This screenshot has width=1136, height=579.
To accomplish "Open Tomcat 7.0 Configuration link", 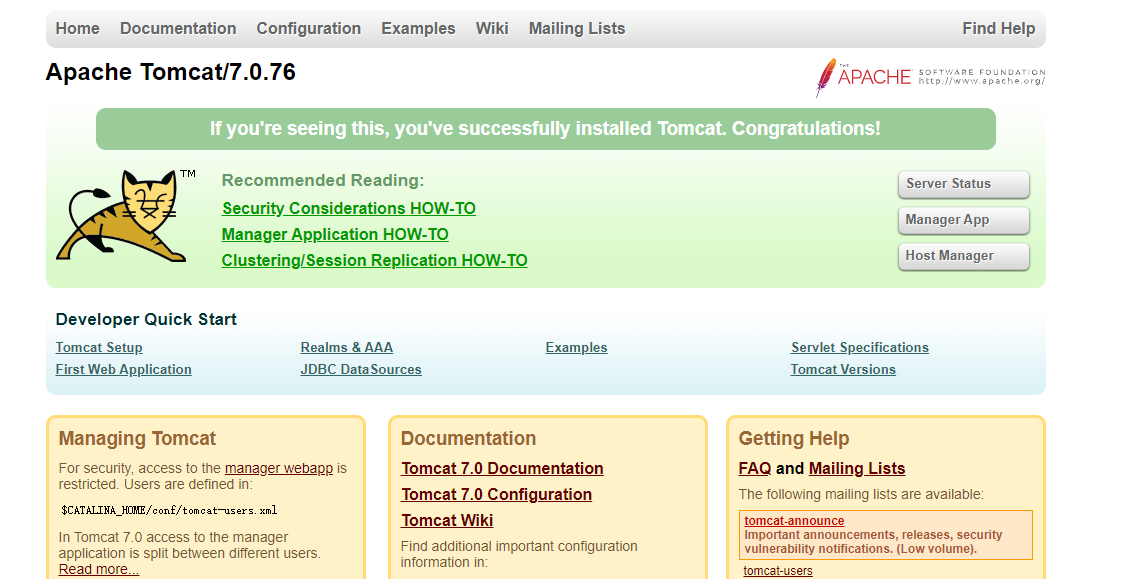I will pos(496,495).
